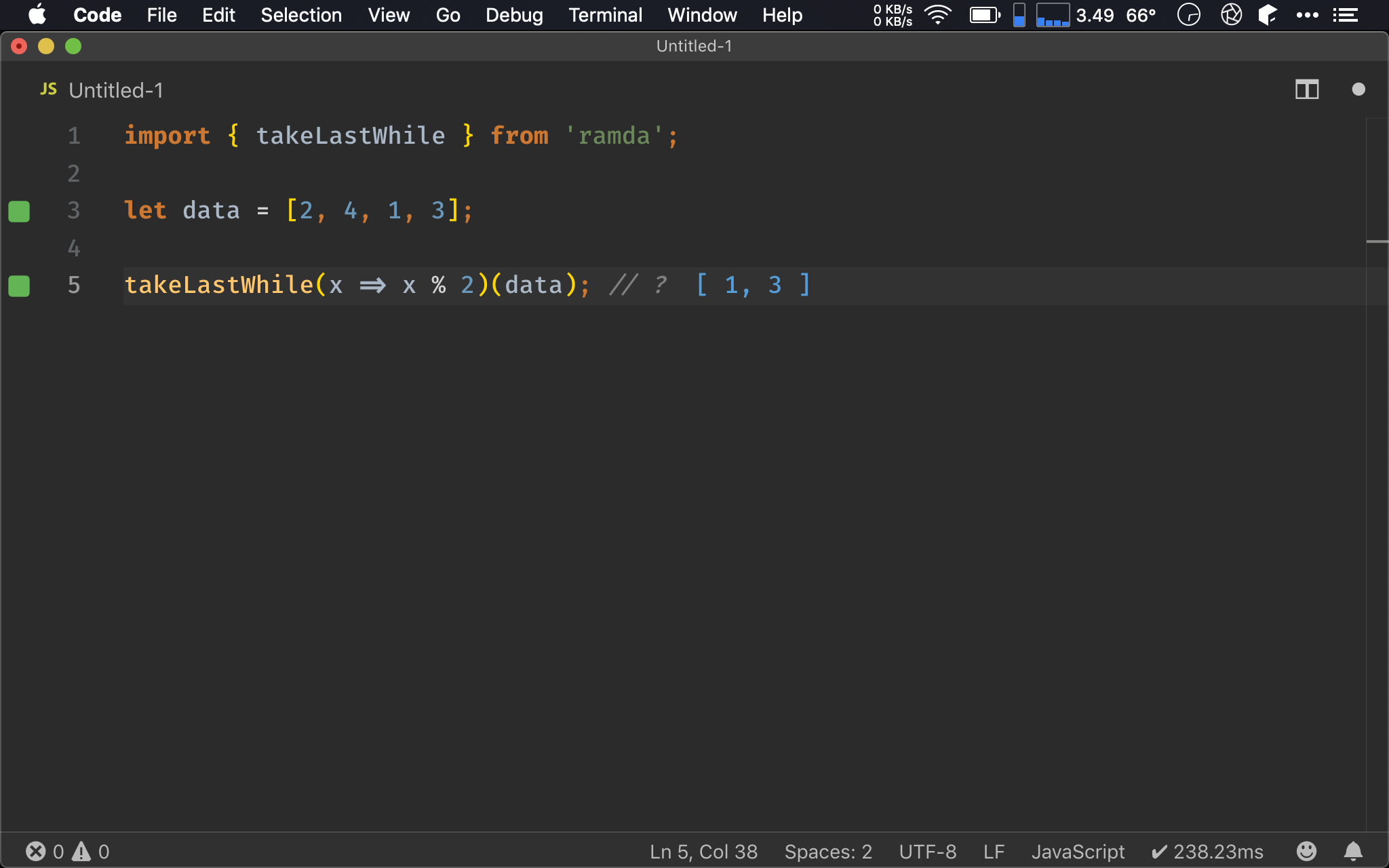This screenshot has width=1389, height=868.
Task: Enable the line 5 breakpoint toggle
Action: coord(18,285)
